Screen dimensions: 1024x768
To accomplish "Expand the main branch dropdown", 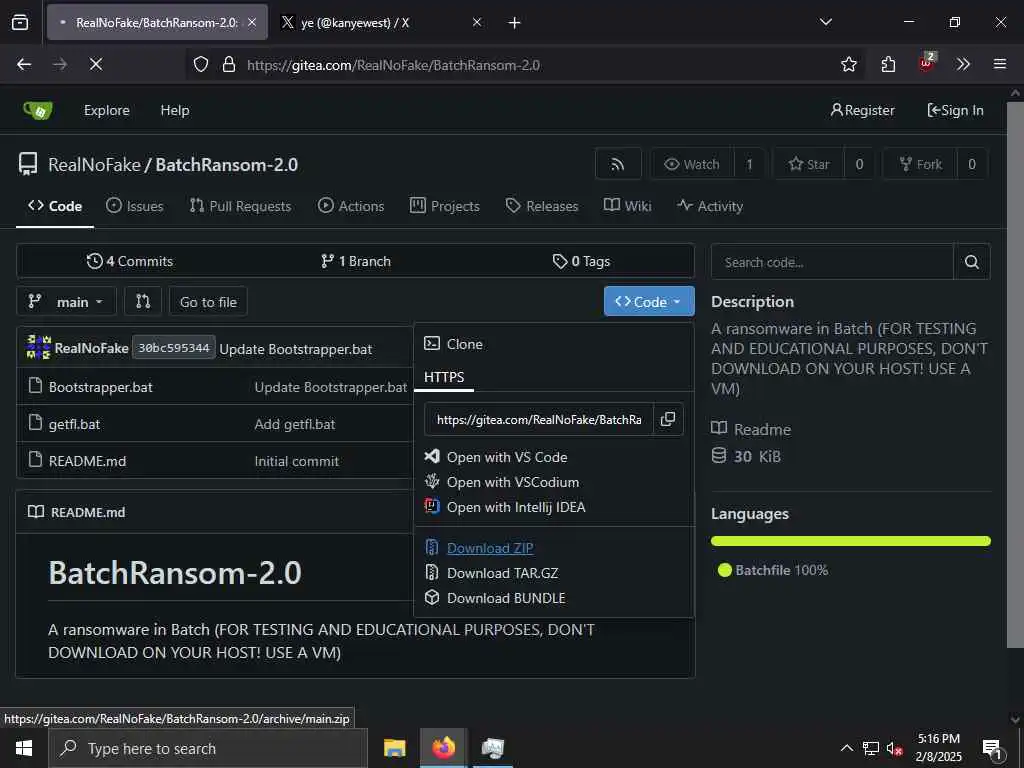I will [x=66, y=301].
